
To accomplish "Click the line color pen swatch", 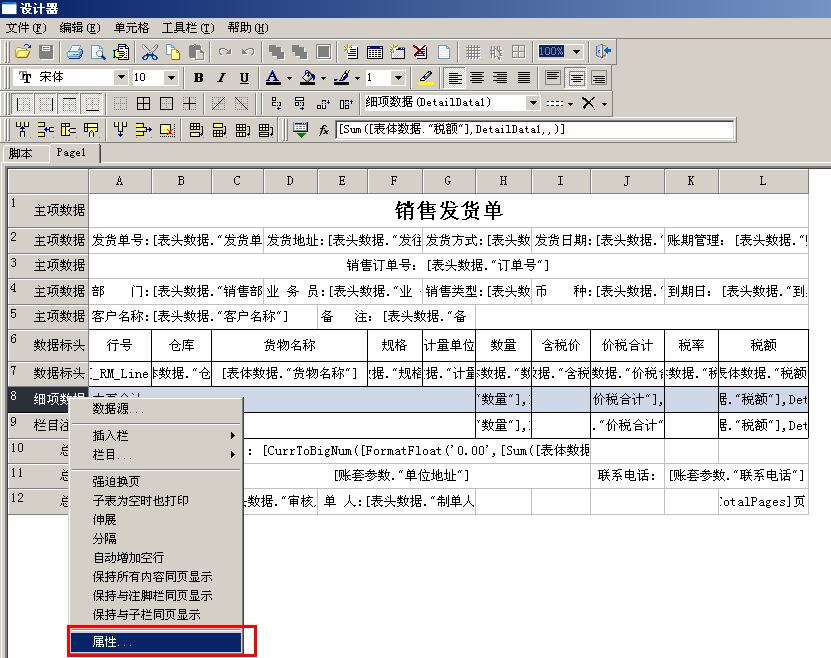I will pyautogui.click(x=342, y=78).
